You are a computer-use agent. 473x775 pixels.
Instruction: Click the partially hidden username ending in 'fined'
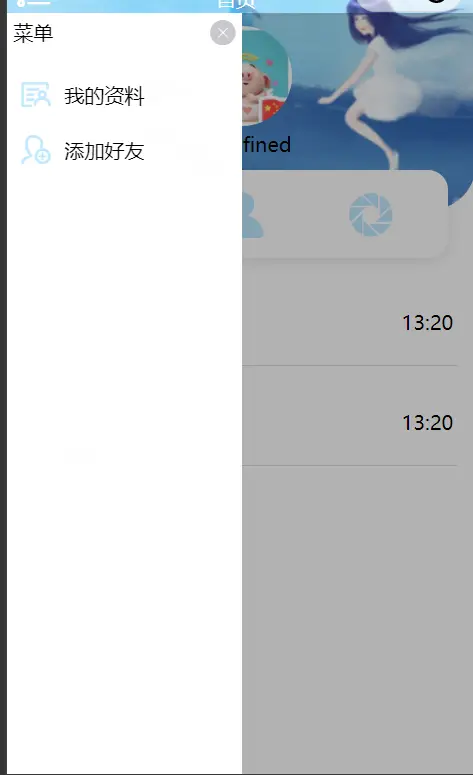pos(266,145)
